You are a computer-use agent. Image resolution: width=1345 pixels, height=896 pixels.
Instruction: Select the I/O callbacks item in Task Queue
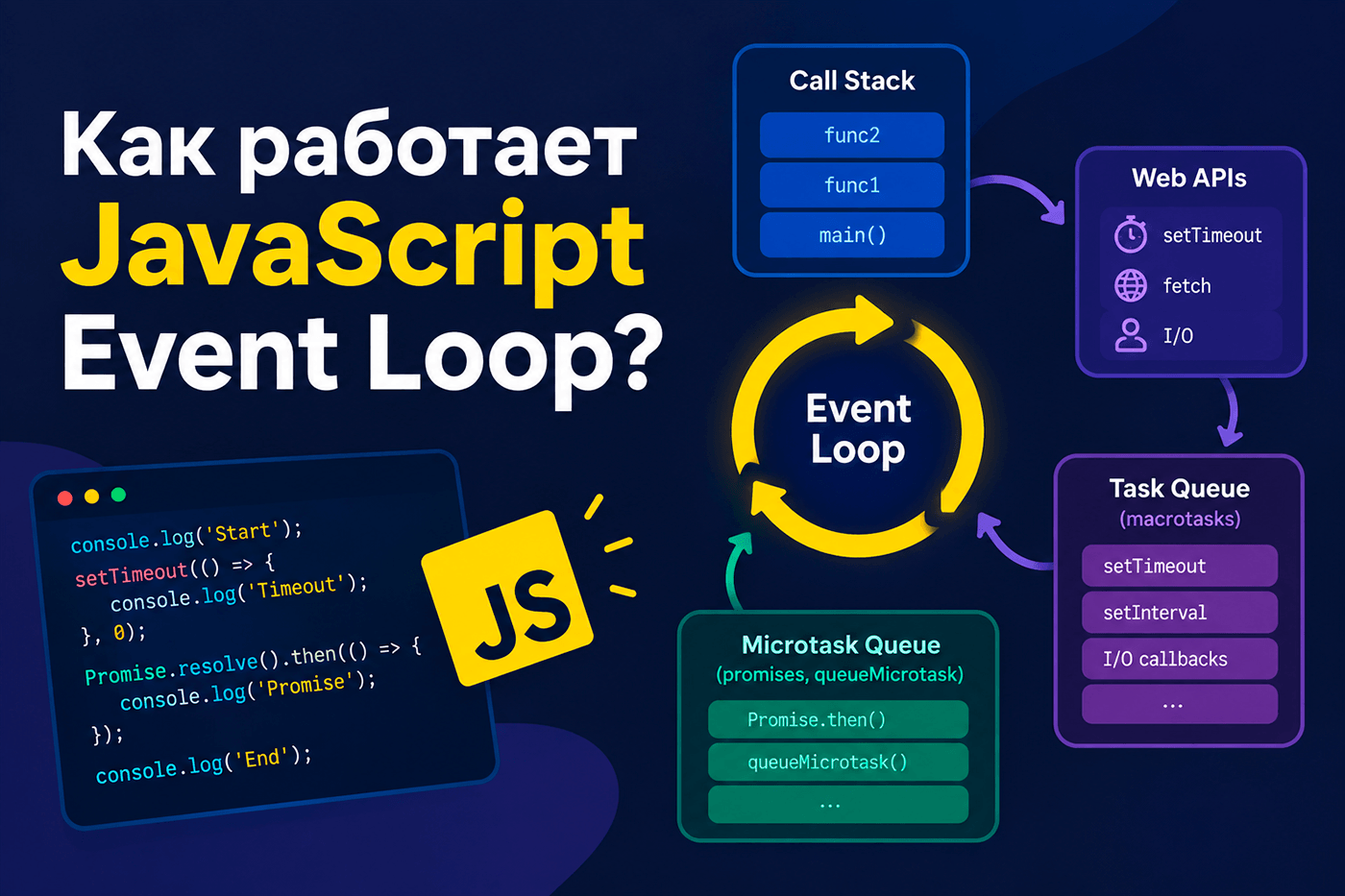1180,659
